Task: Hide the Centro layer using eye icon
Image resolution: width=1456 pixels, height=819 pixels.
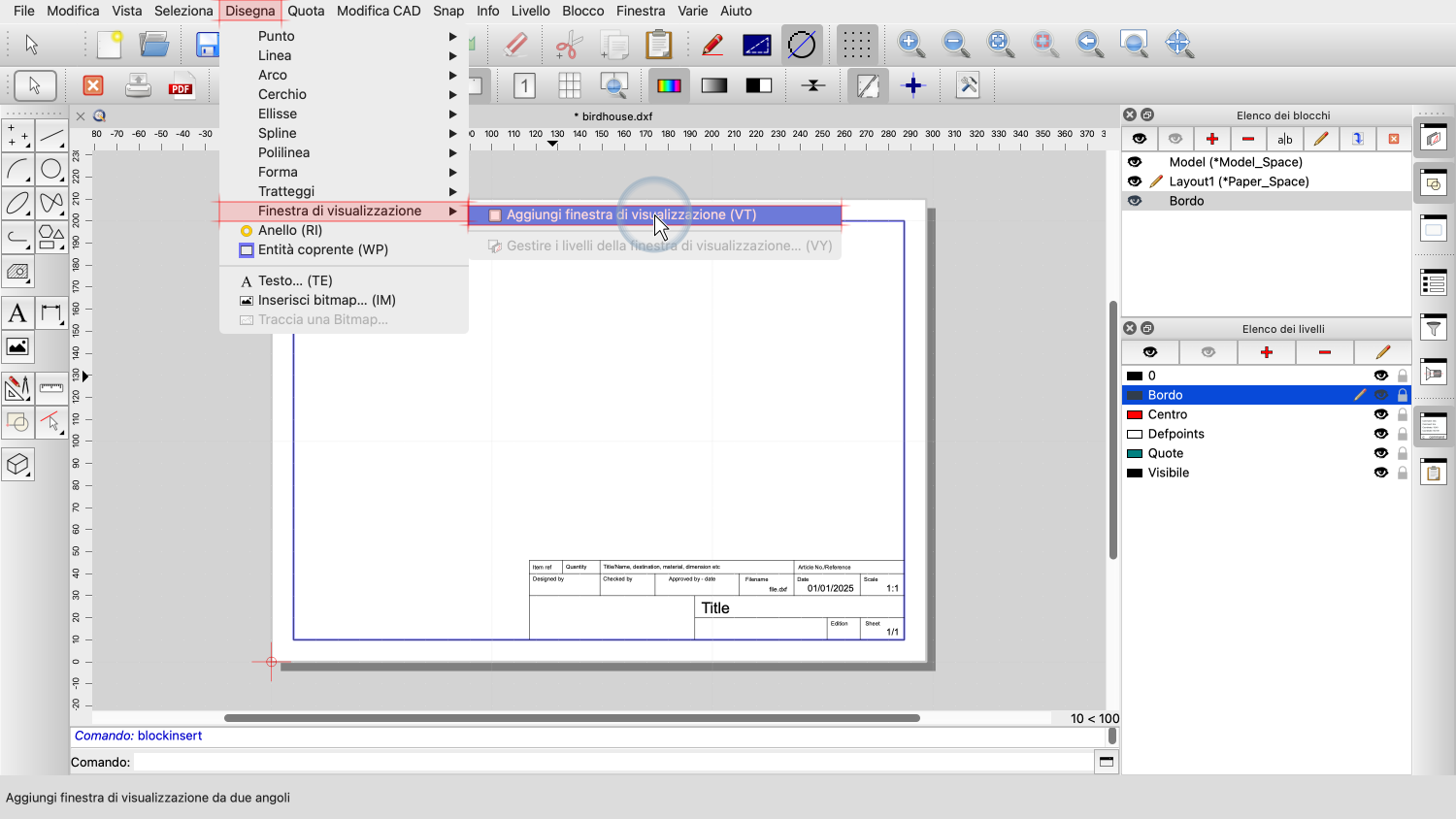Action: (x=1380, y=414)
